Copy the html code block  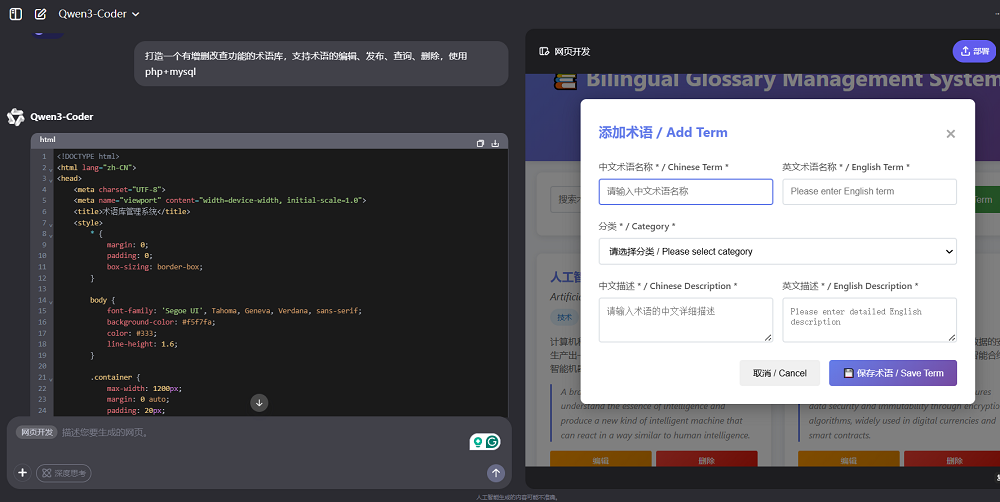click(x=480, y=143)
